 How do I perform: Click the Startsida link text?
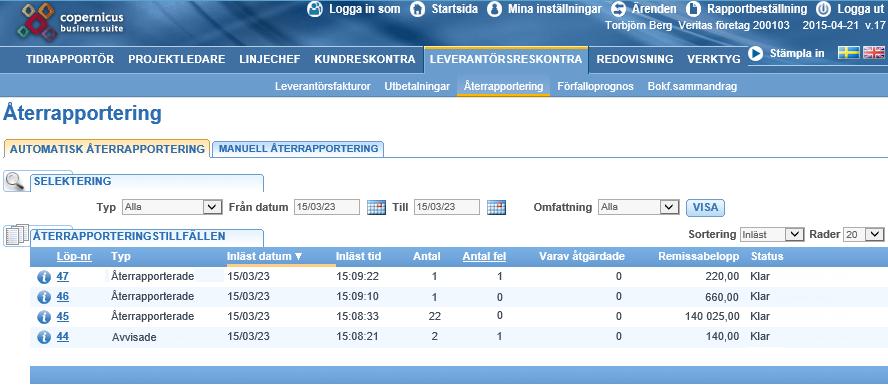coord(454,9)
